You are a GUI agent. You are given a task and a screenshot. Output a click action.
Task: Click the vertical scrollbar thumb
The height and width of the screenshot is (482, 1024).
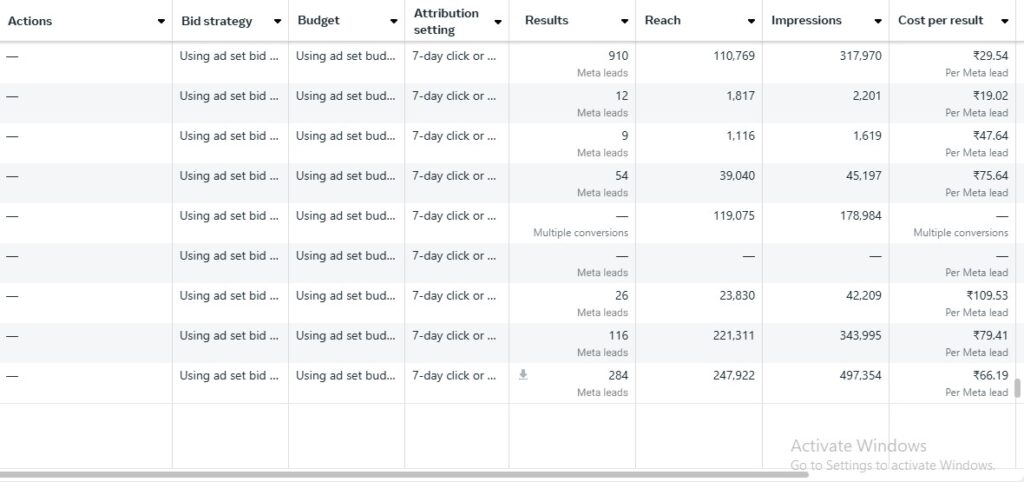[1018, 388]
